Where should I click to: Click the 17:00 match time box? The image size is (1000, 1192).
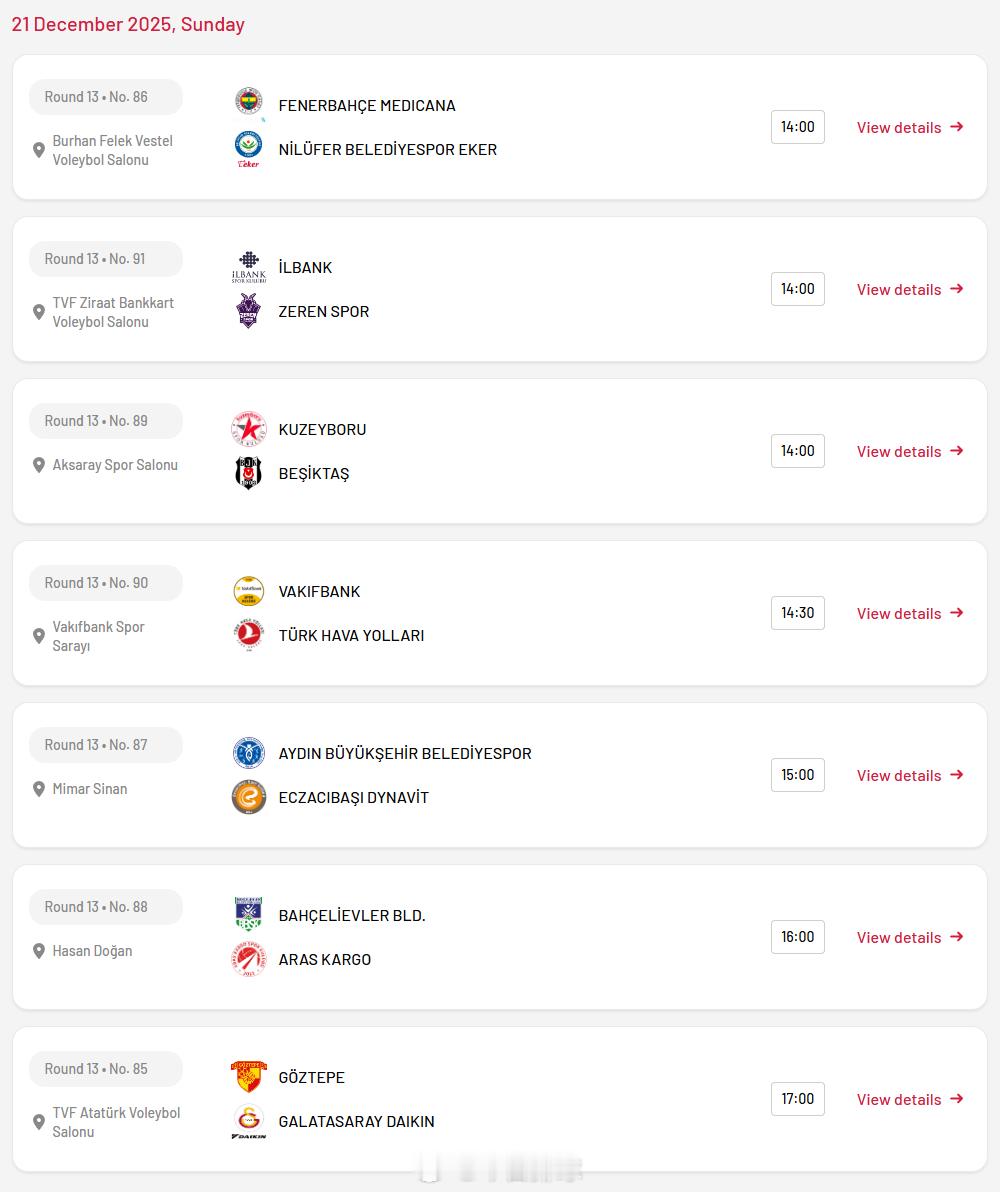(x=797, y=1099)
